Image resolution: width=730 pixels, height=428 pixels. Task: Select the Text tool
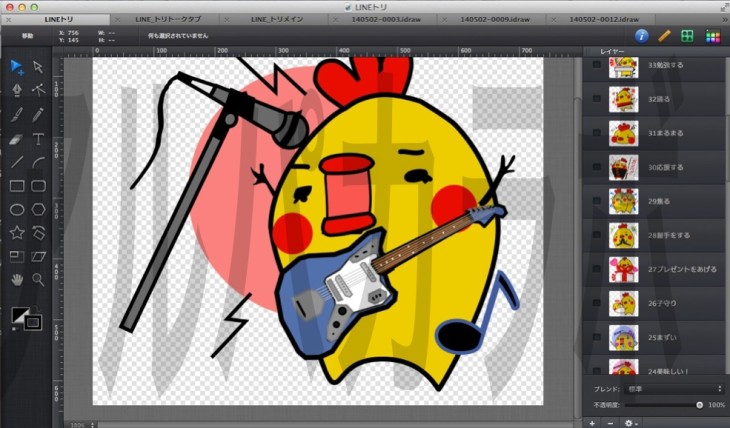point(38,139)
